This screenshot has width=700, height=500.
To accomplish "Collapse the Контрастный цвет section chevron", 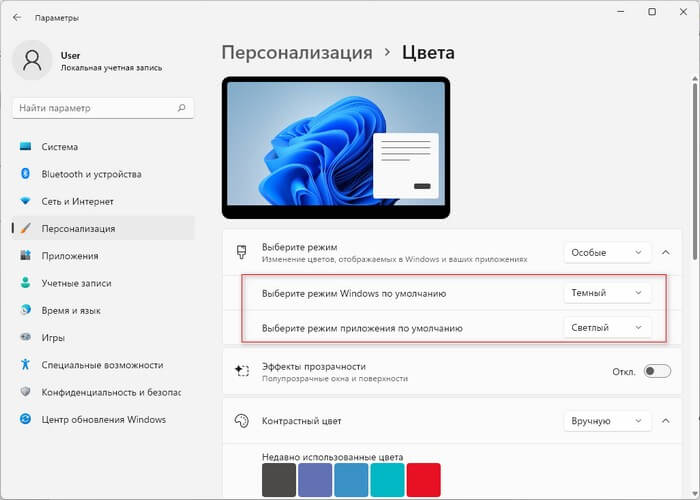I will pyautogui.click(x=666, y=421).
